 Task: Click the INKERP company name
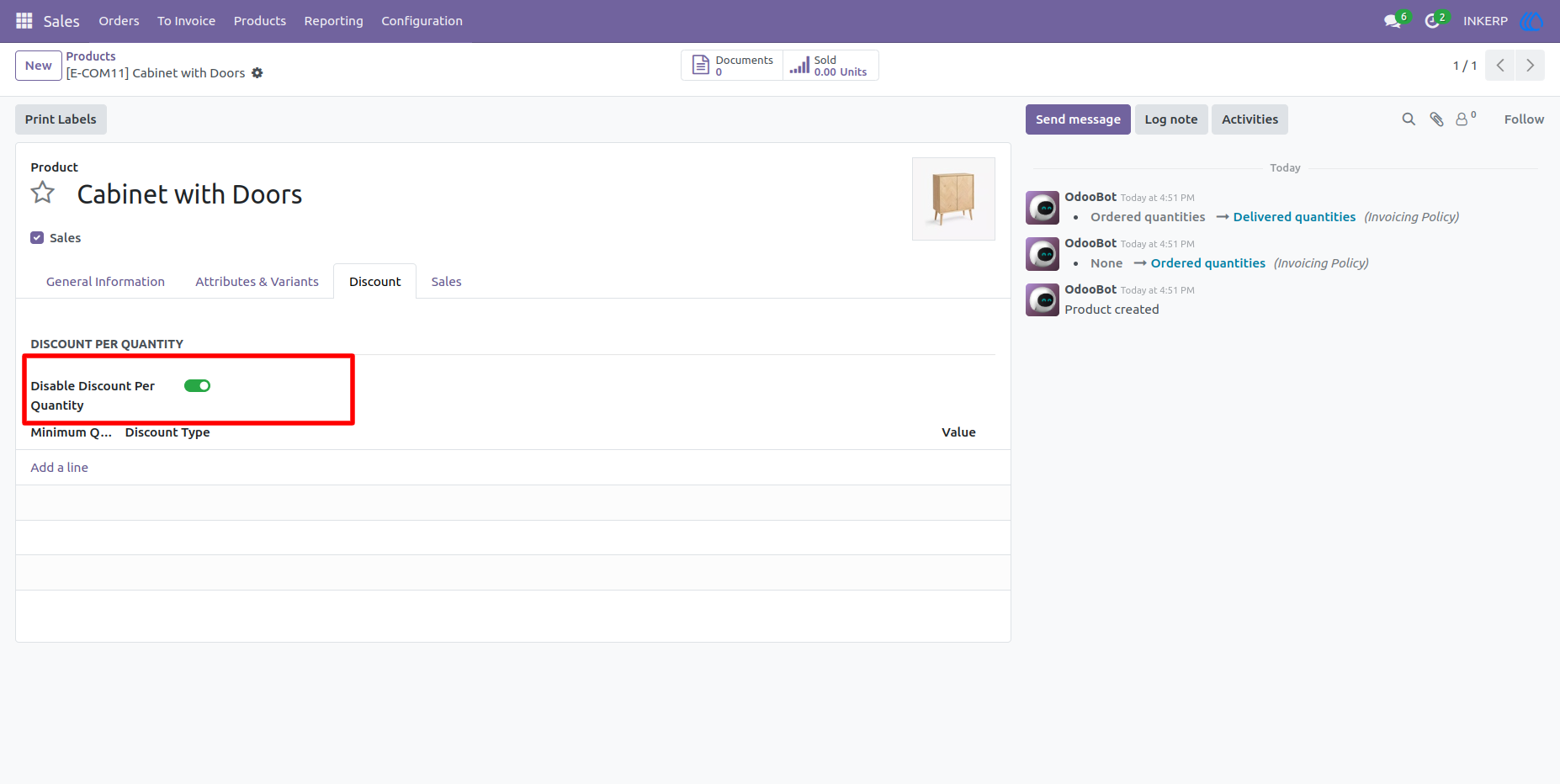(1485, 21)
